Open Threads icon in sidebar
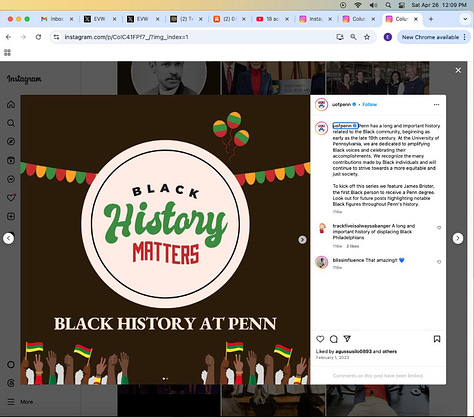 pyautogui.click(x=11, y=383)
